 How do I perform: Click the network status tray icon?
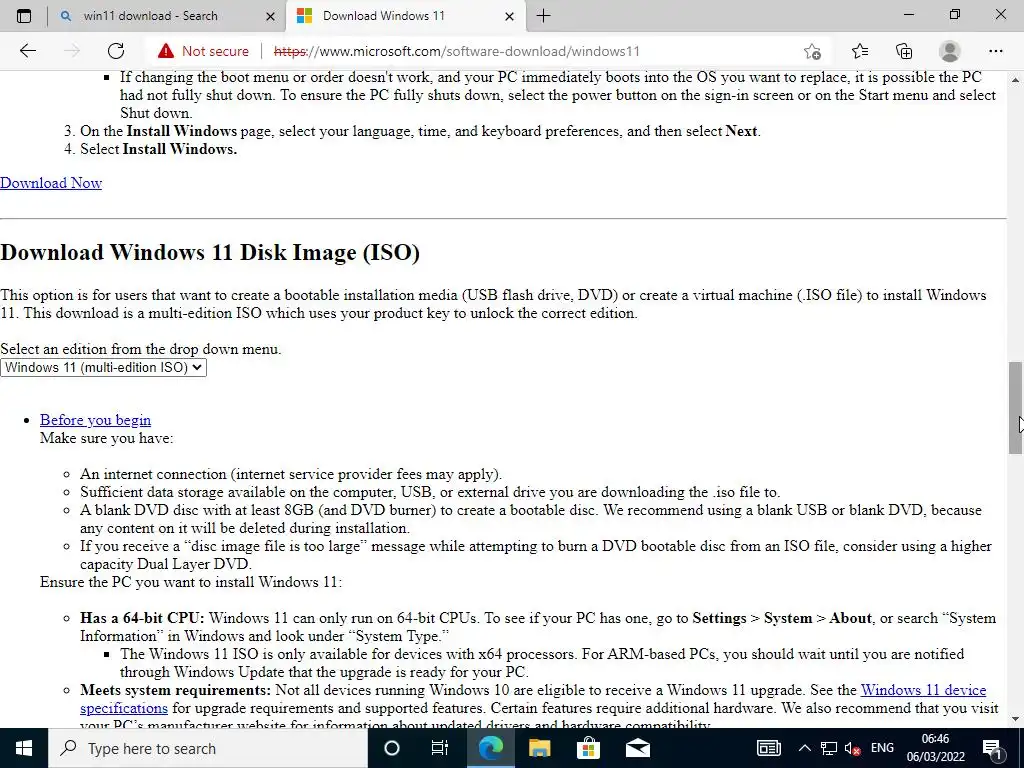(829, 748)
